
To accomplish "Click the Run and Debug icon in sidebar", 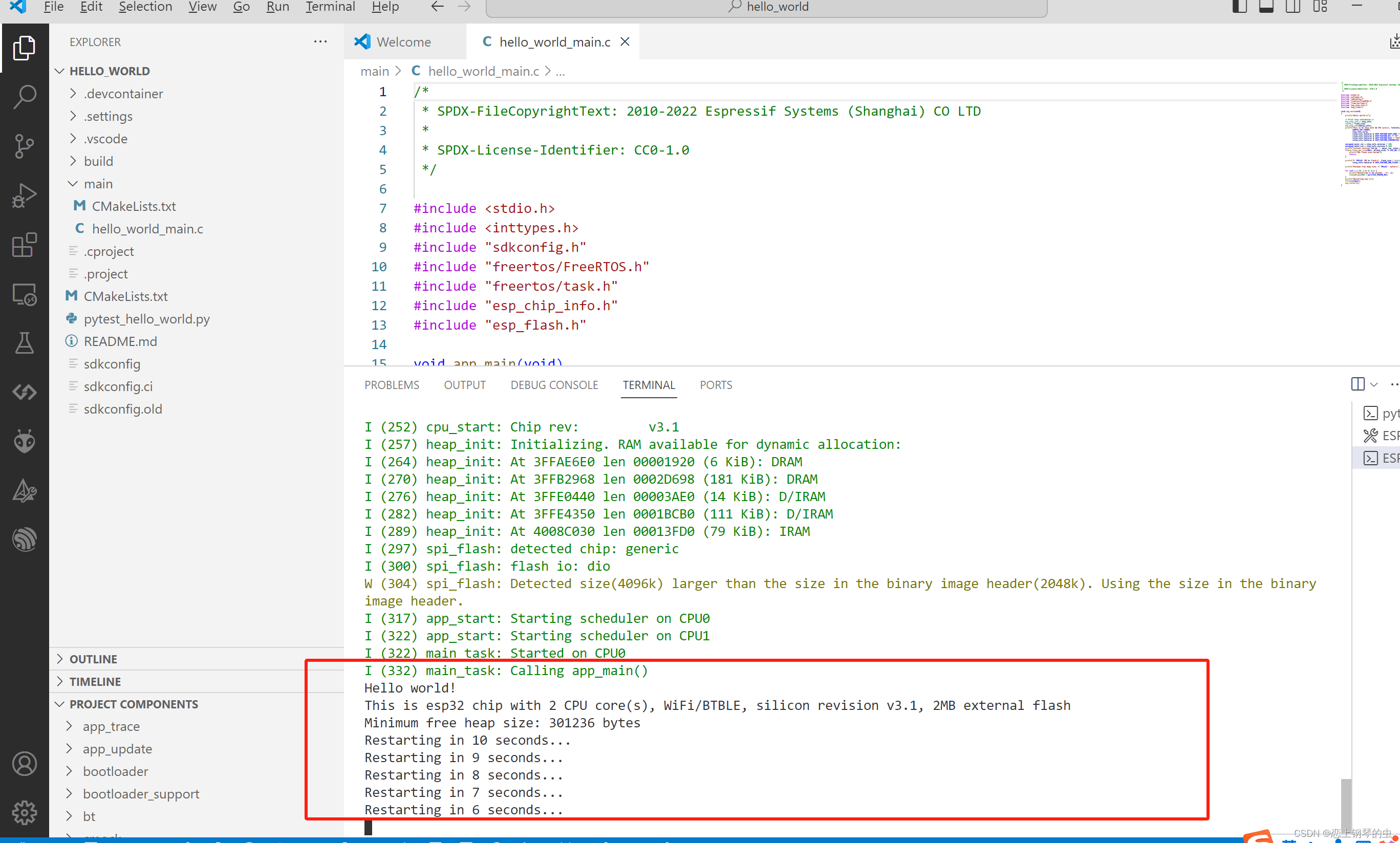I will click(24, 195).
